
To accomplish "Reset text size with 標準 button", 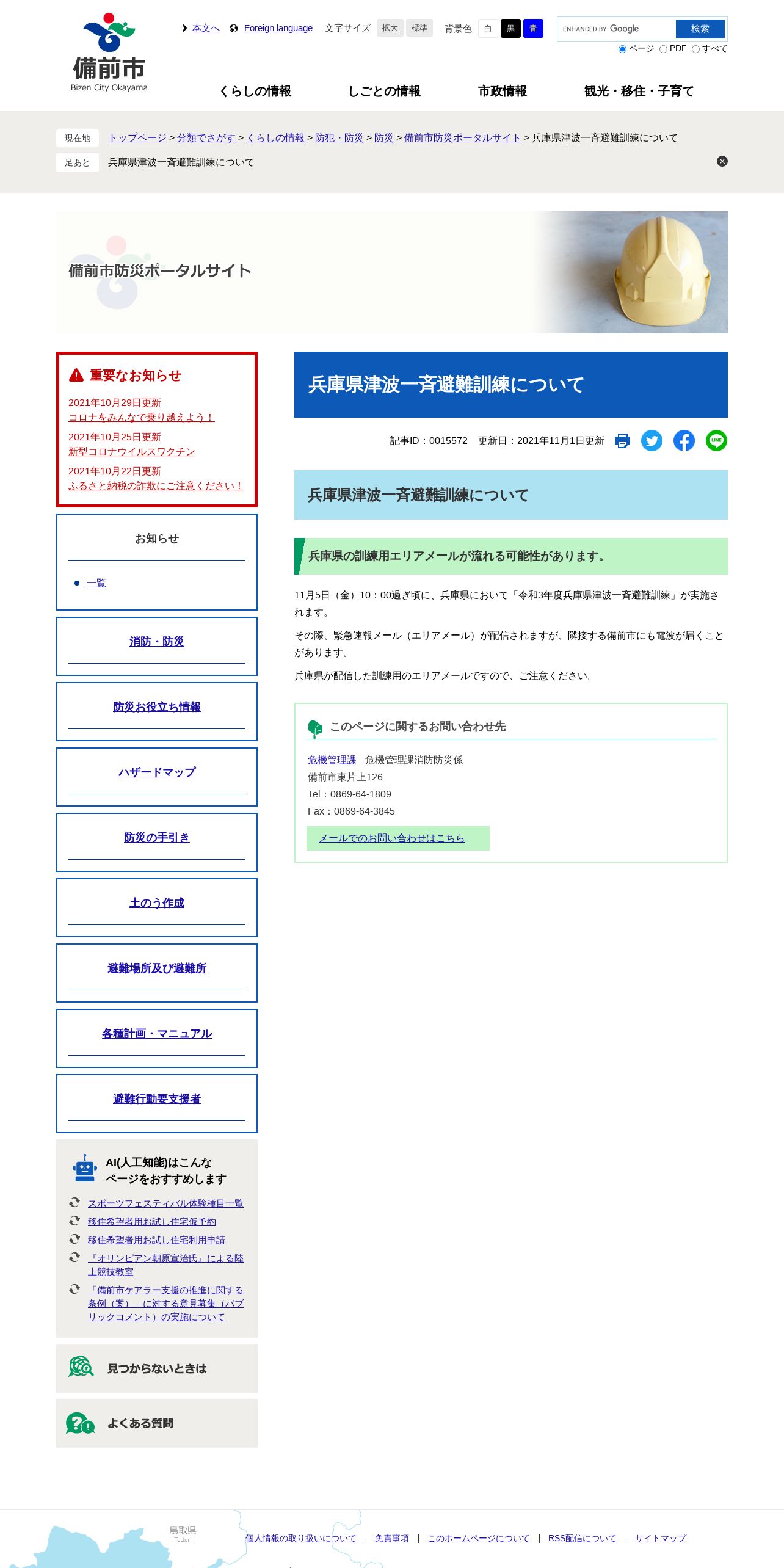I will (x=419, y=28).
